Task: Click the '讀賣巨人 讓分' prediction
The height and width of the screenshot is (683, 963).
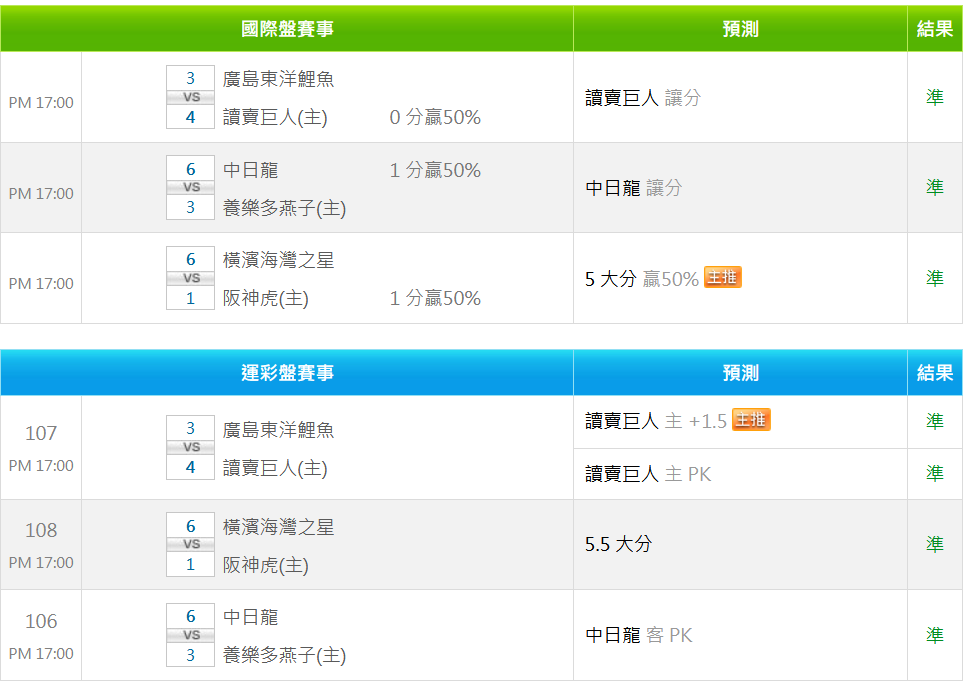Action: (x=643, y=98)
